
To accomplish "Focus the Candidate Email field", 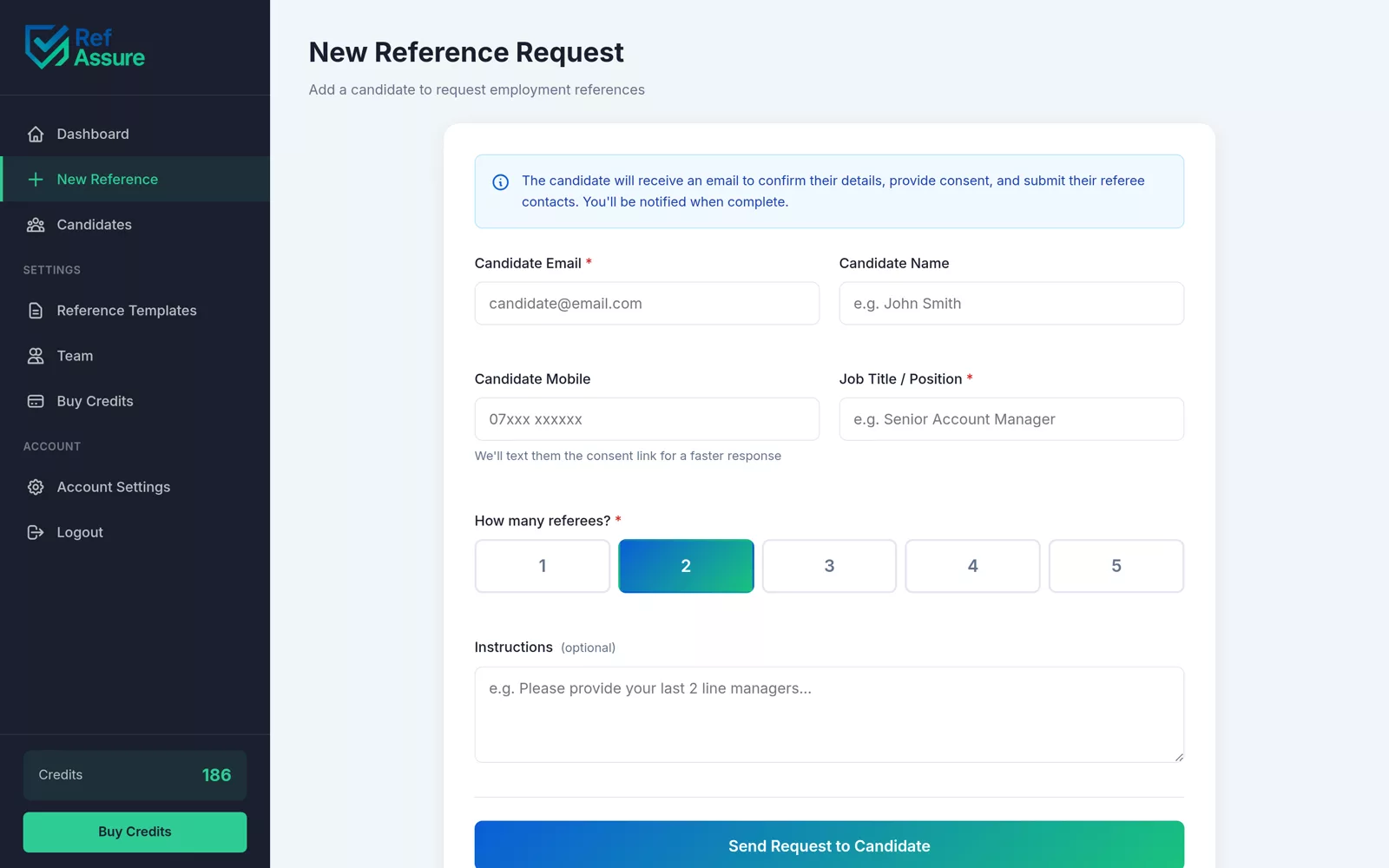I will [x=647, y=304].
